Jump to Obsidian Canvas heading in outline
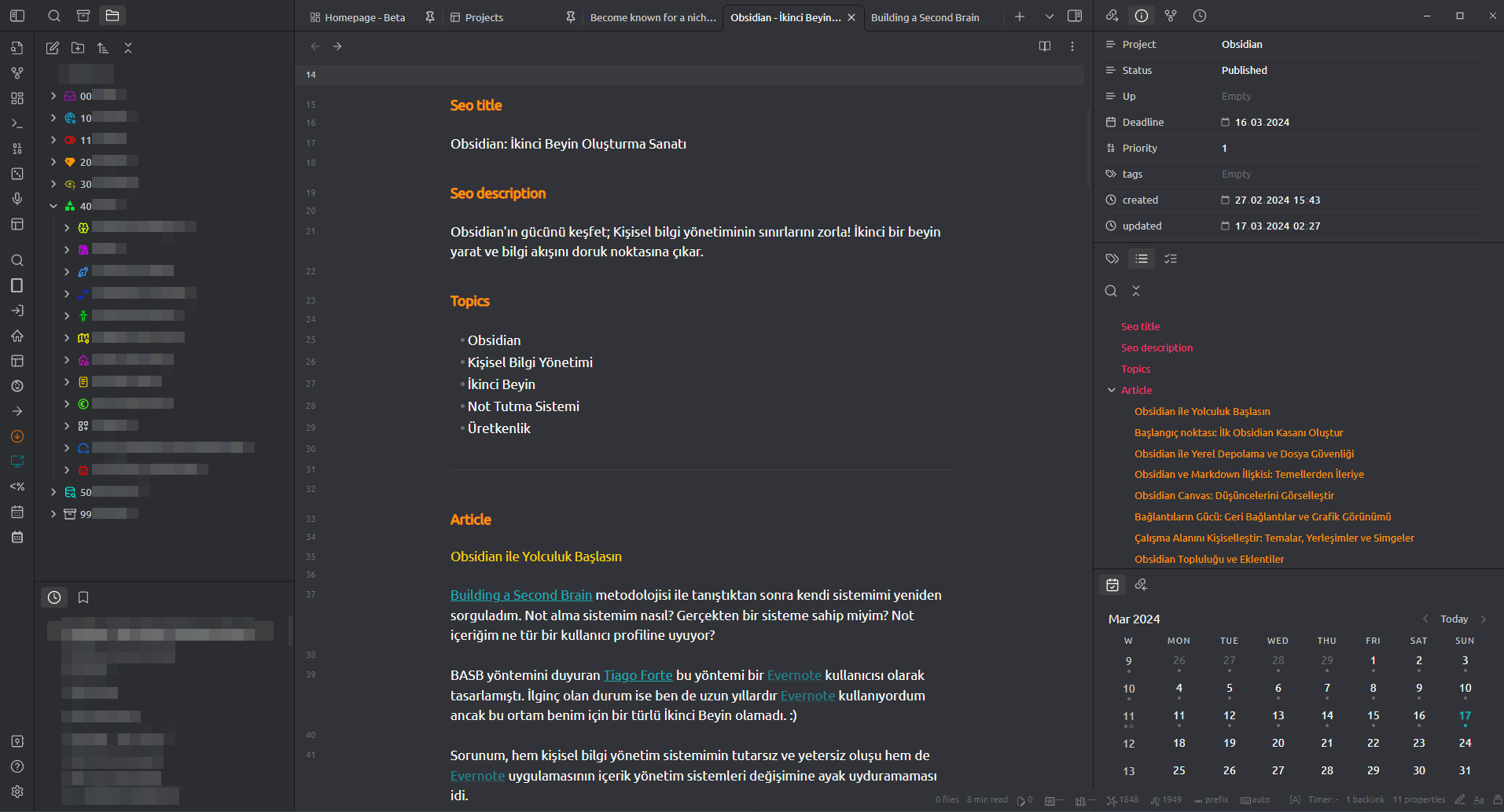 [x=1234, y=495]
